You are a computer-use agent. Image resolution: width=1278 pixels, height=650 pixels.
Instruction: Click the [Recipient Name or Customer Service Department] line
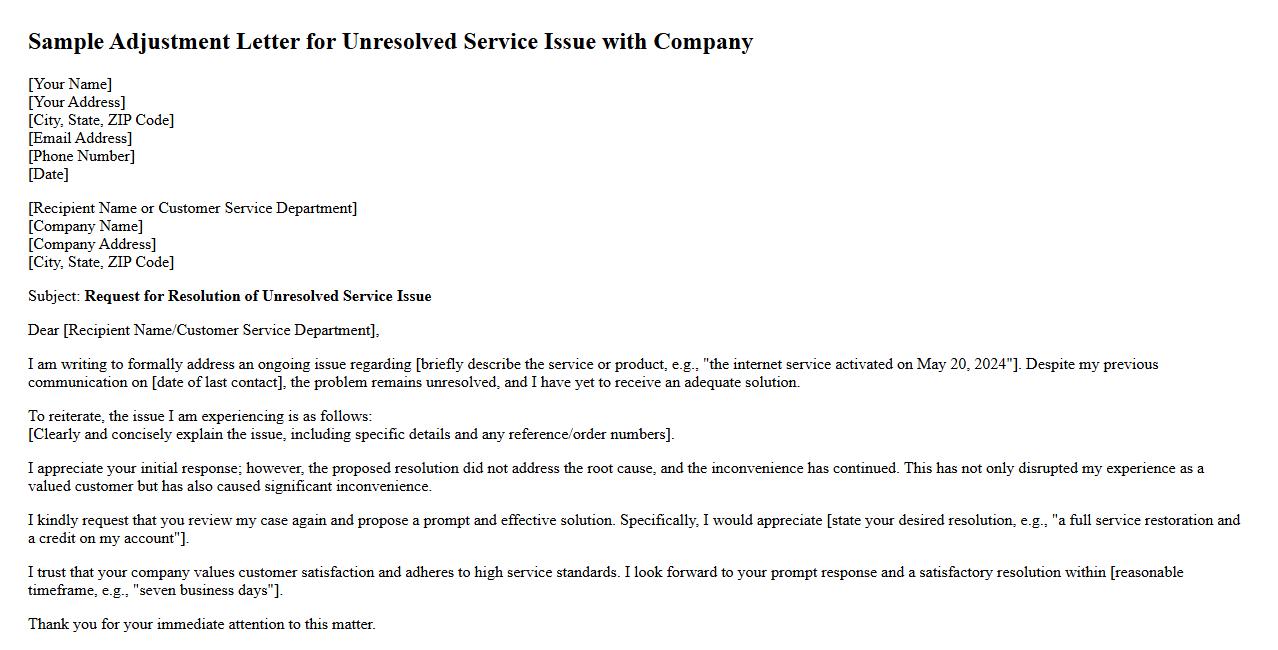192,208
